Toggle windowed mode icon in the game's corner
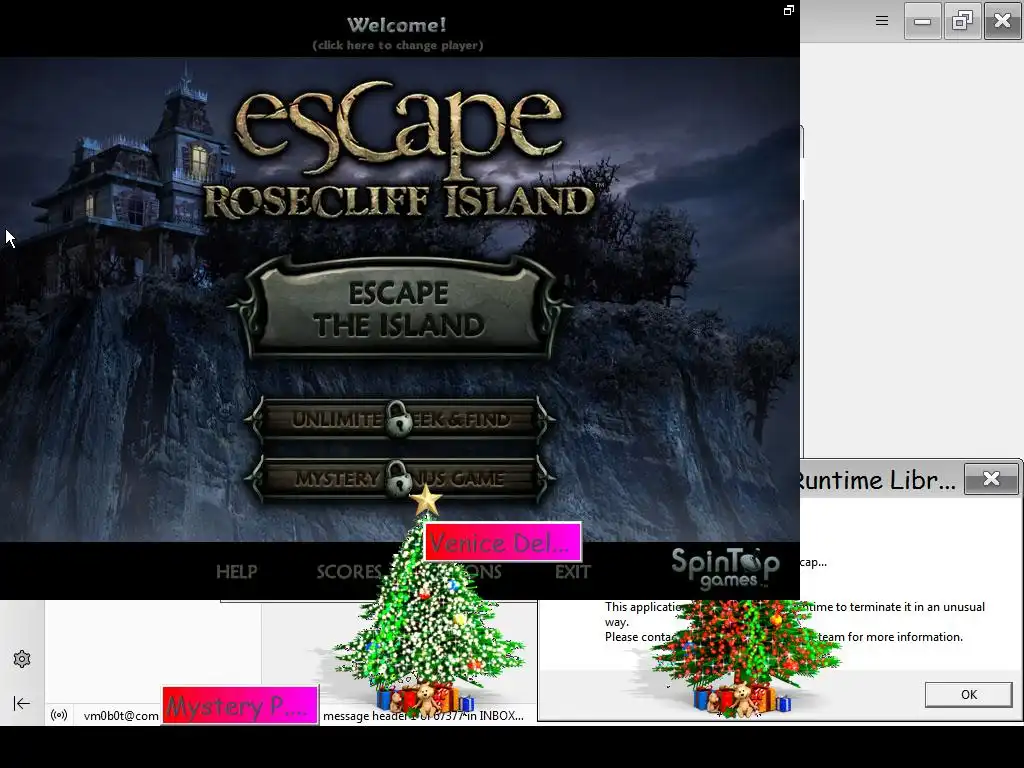1024x768 pixels. click(x=789, y=10)
